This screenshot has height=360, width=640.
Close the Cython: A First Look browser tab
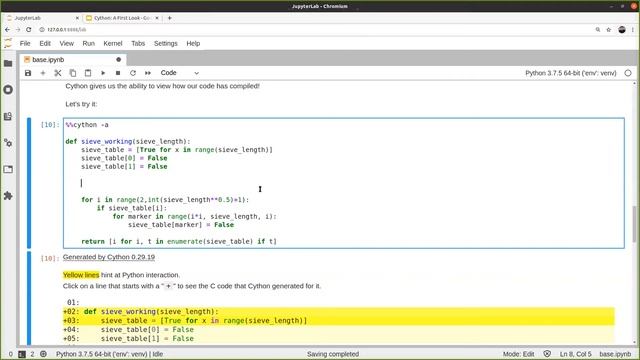click(157, 18)
